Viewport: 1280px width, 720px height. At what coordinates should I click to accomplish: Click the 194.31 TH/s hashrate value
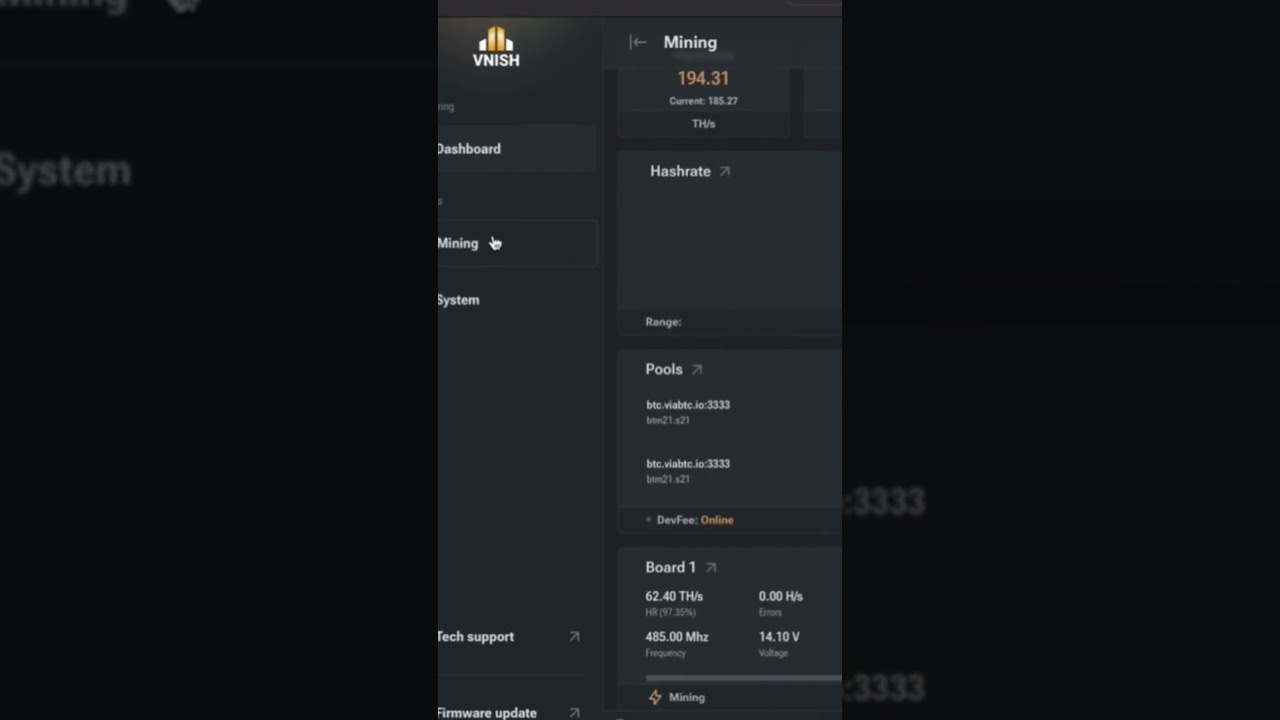pyautogui.click(x=703, y=78)
